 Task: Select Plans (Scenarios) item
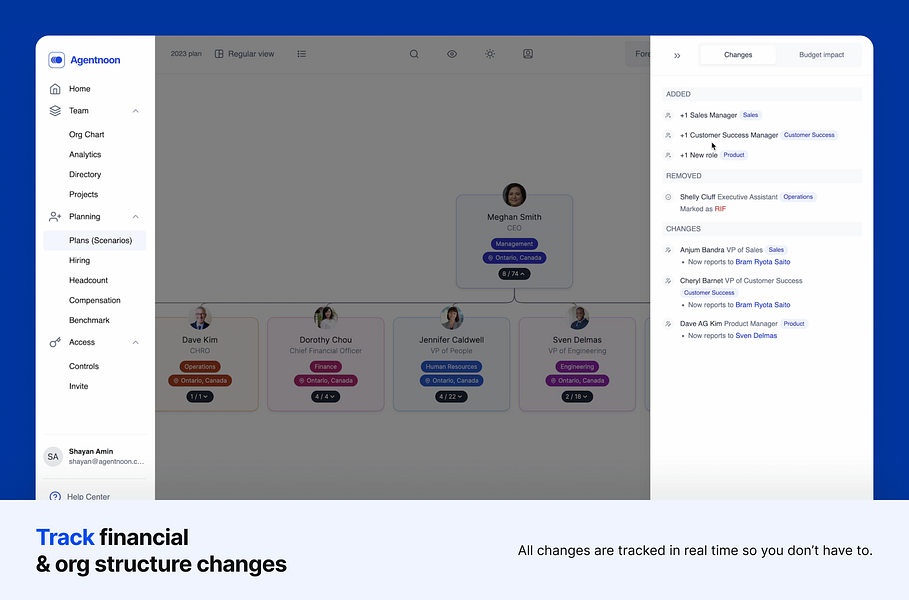point(94,241)
